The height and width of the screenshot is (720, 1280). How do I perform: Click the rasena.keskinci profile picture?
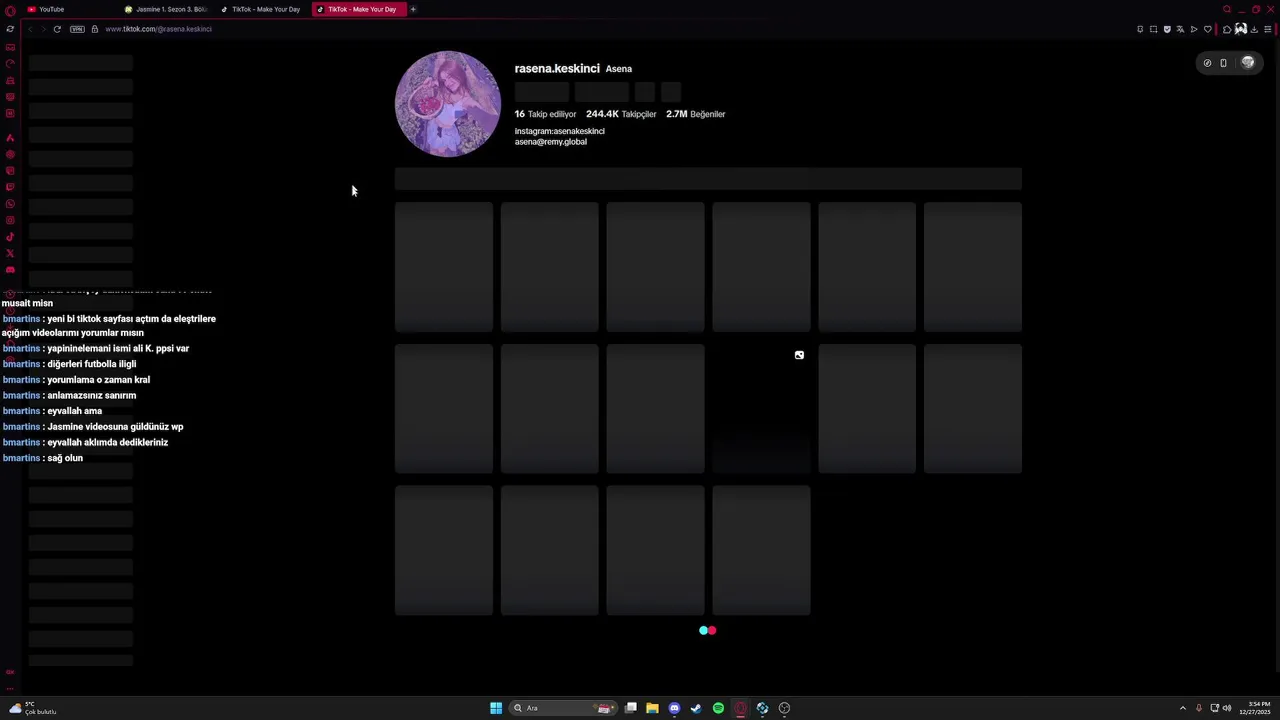447,104
